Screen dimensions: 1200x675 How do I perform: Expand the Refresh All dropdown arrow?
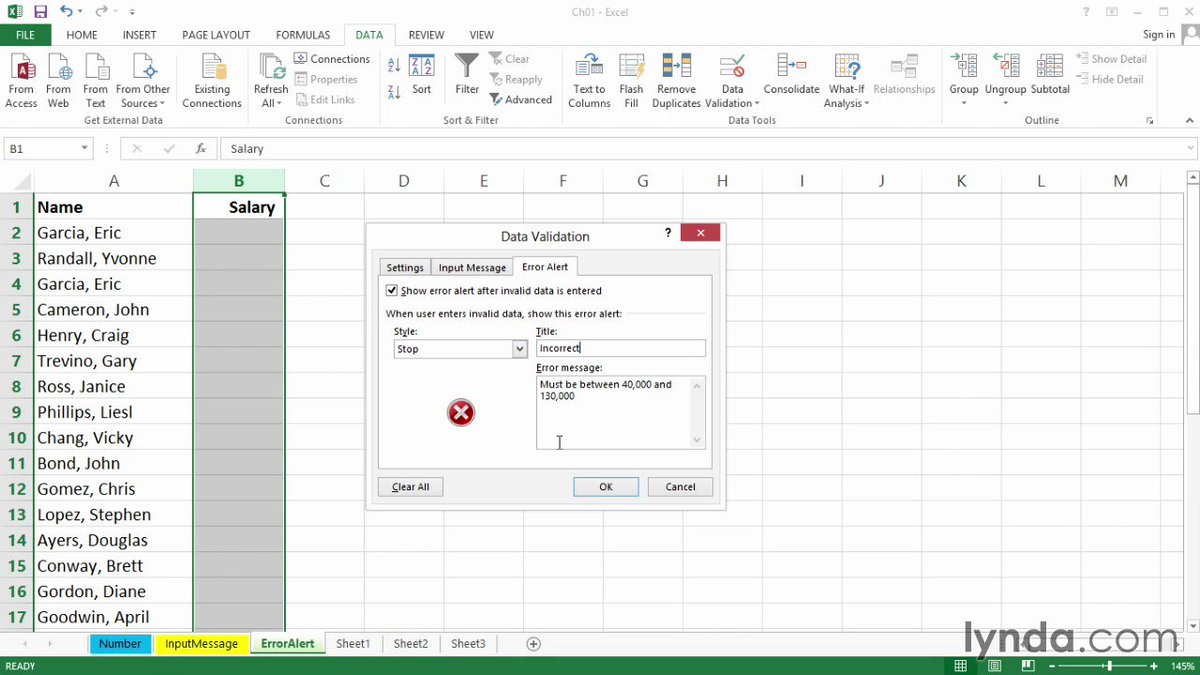[280, 103]
